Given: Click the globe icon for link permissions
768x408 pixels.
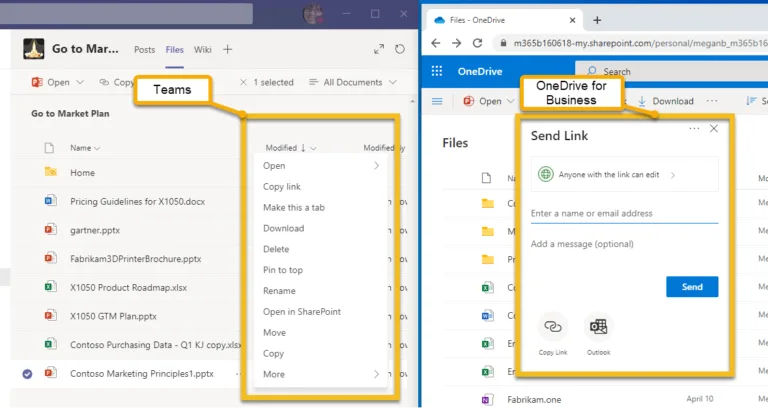Looking at the screenshot, I should point(546,174).
